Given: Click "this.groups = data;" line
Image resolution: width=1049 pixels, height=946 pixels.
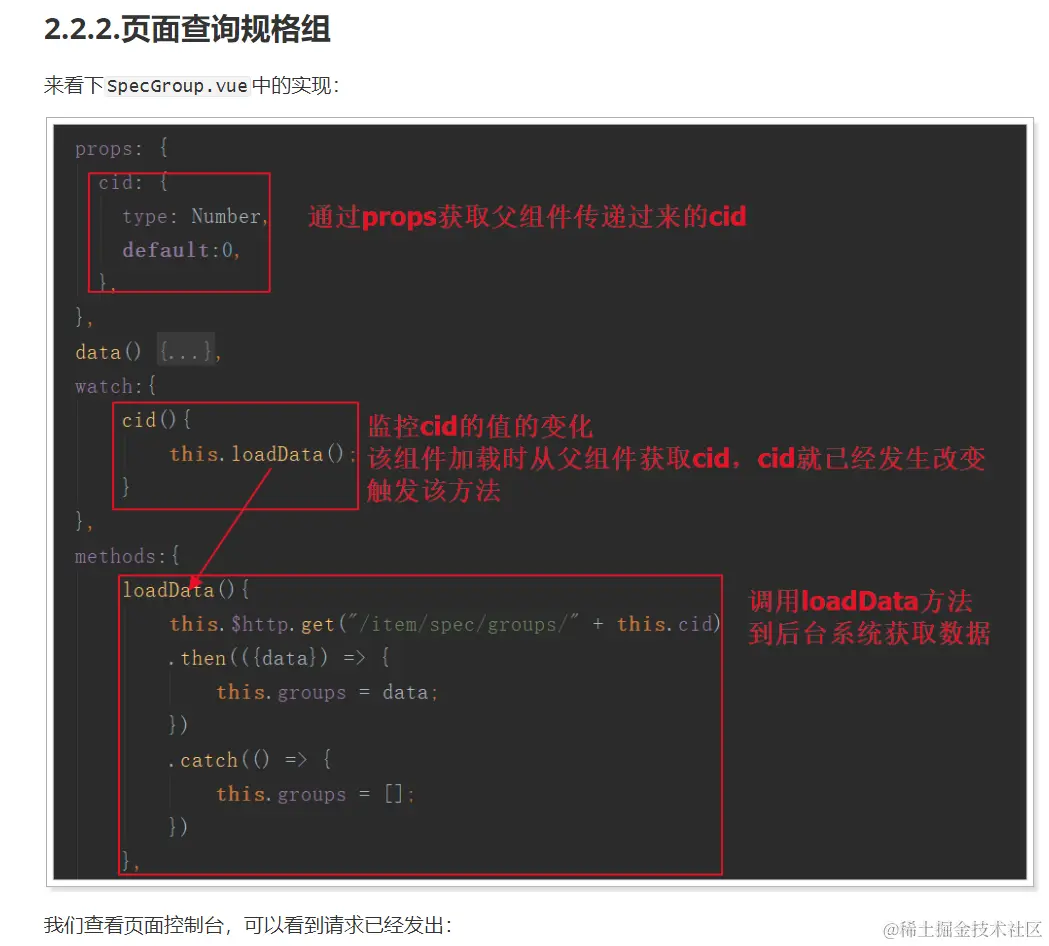Looking at the screenshot, I should click(327, 692).
